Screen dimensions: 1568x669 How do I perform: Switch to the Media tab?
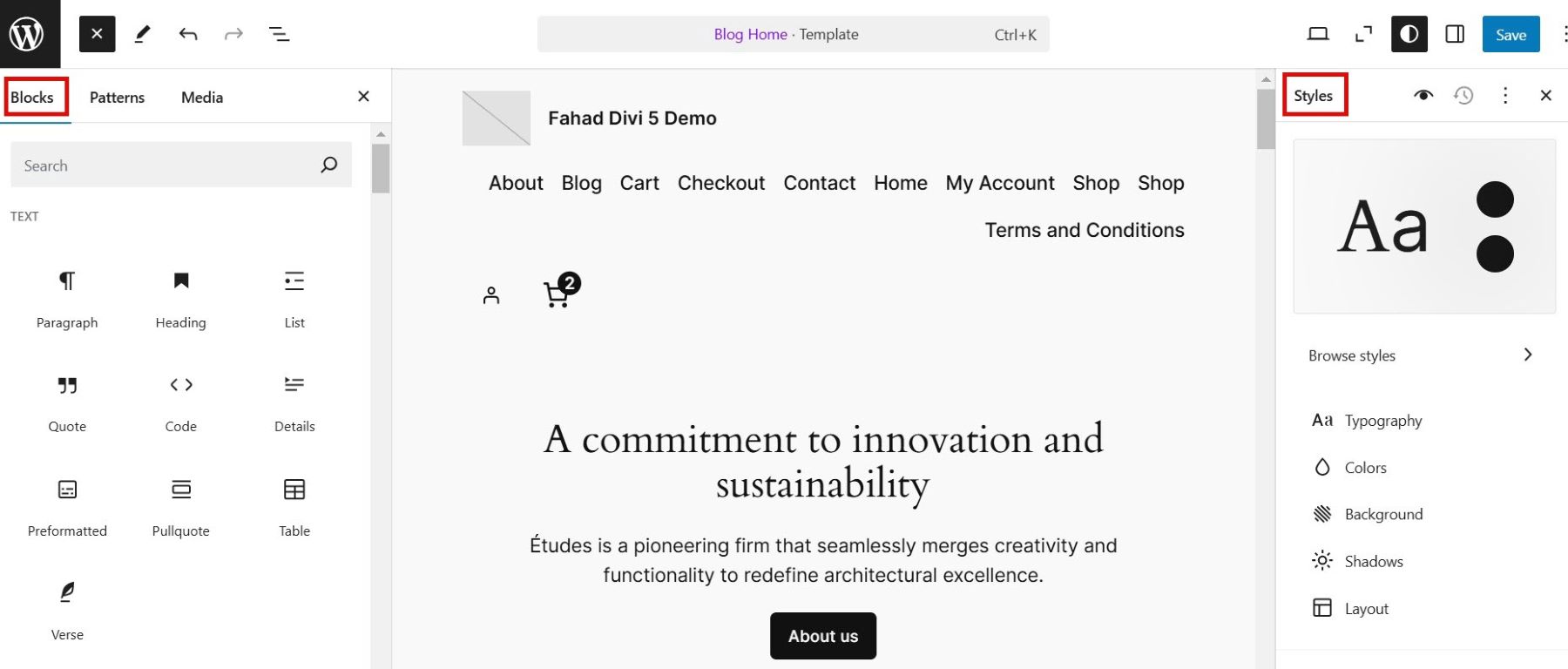[202, 98]
